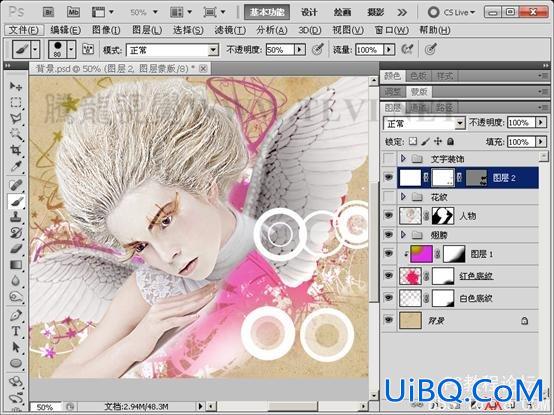Hide the 背景 layer with eye icon

pos(389,320)
